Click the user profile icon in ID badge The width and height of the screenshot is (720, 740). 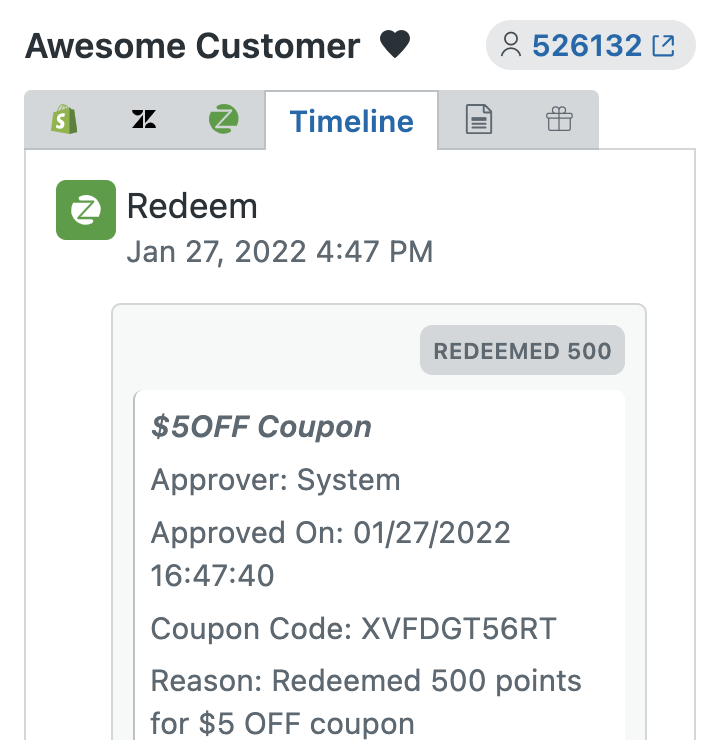pyautogui.click(x=511, y=45)
